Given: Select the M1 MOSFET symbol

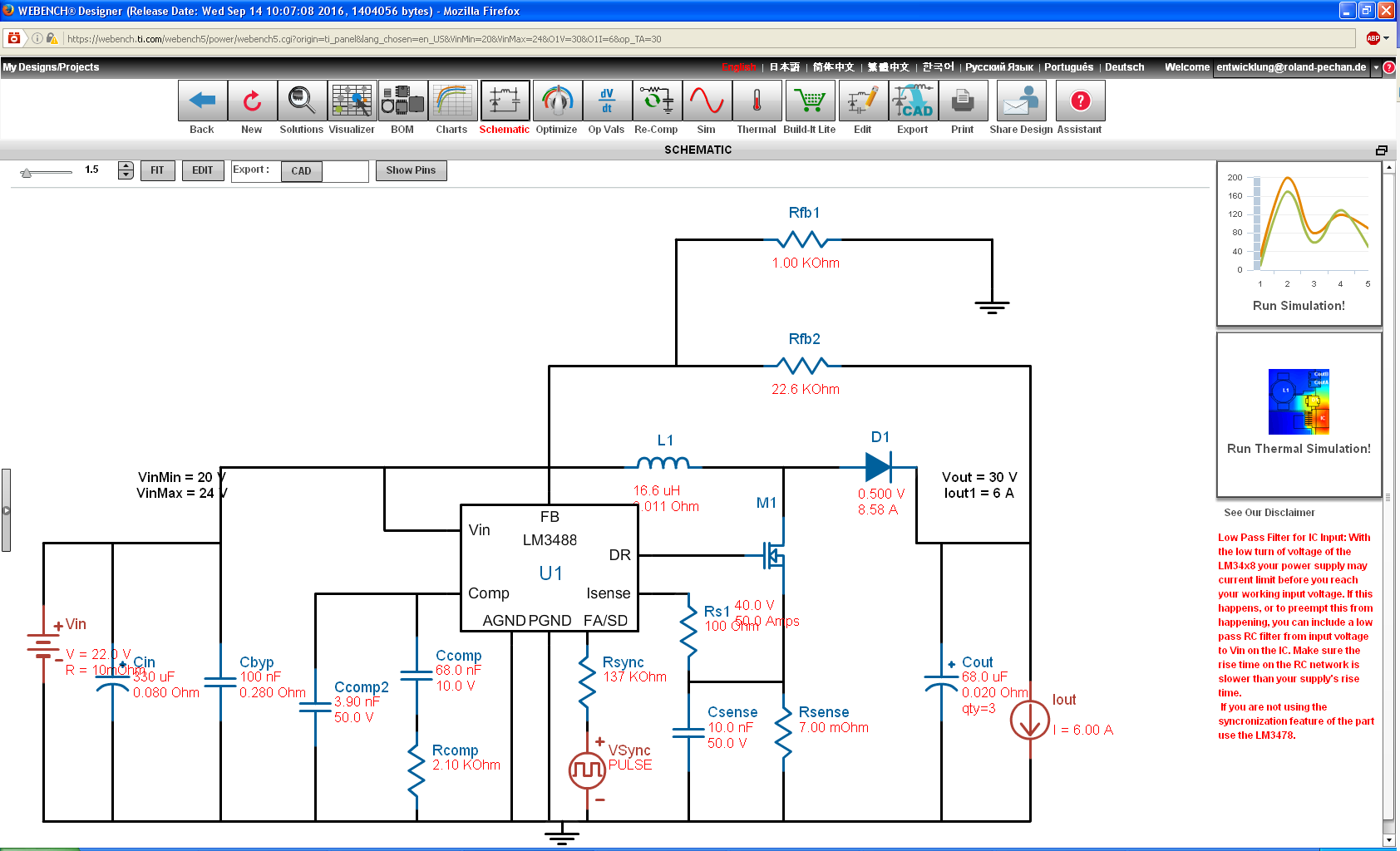Looking at the screenshot, I should 774,555.
